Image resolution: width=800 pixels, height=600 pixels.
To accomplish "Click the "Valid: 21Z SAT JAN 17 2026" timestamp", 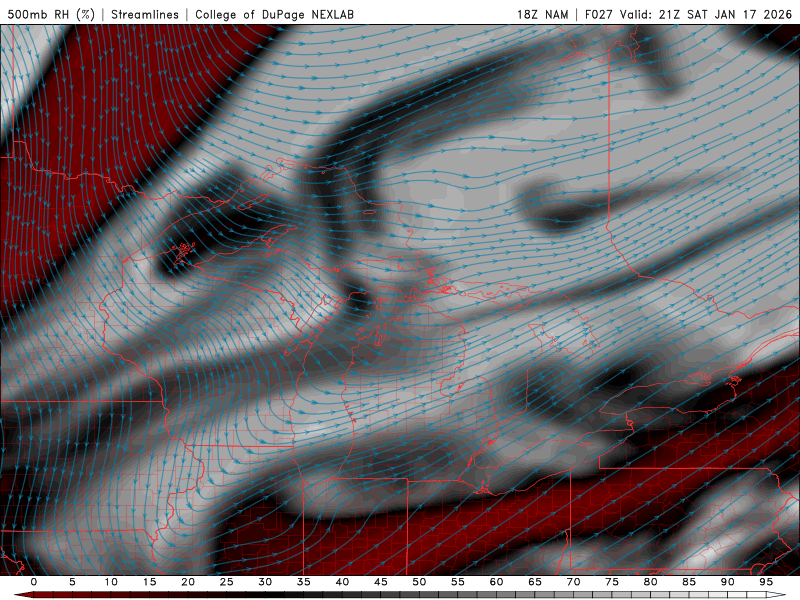I will pyautogui.click(x=706, y=14).
